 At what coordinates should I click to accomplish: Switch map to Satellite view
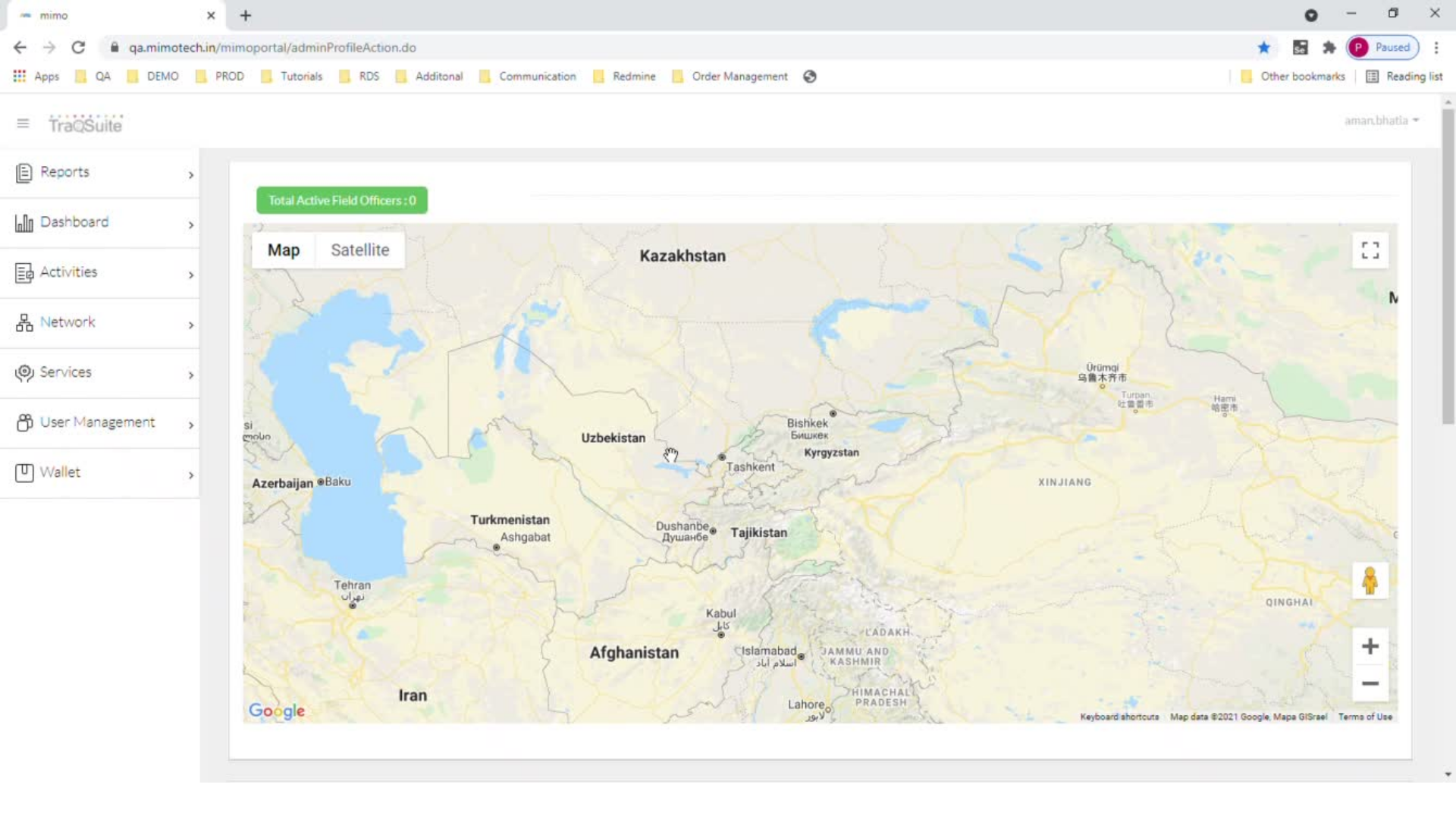coord(359,249)
